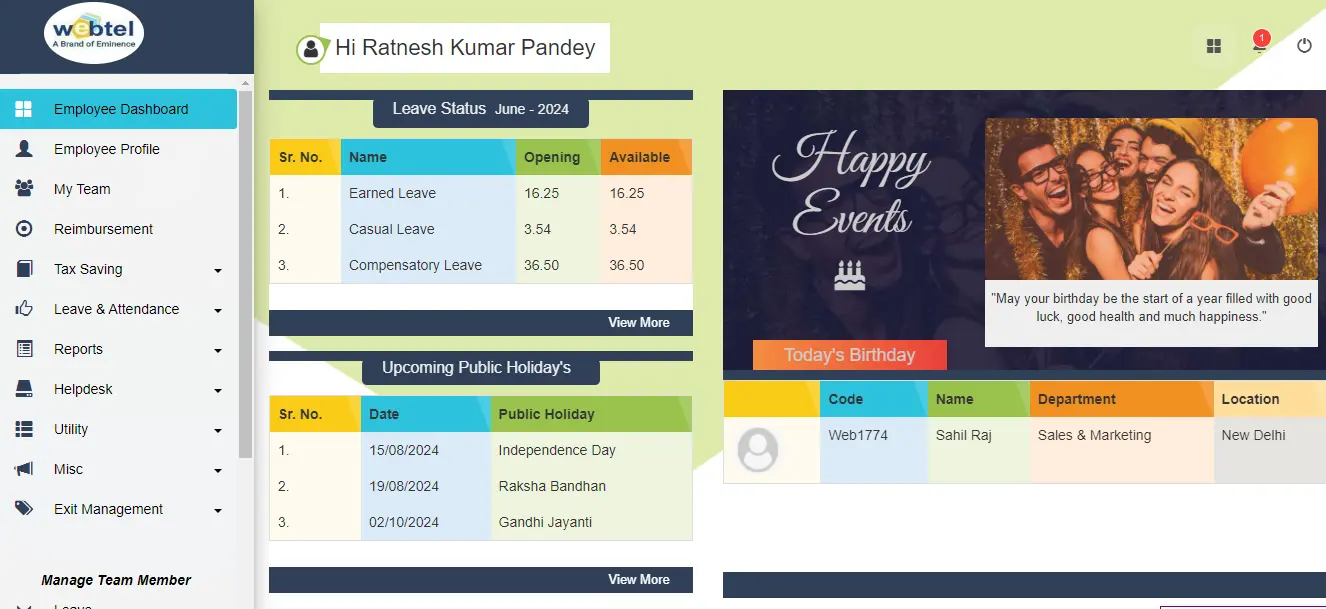Viewport: 1326px width, 609px height.
Task: Click date 15/08/2024
Action: coord(404,450)
